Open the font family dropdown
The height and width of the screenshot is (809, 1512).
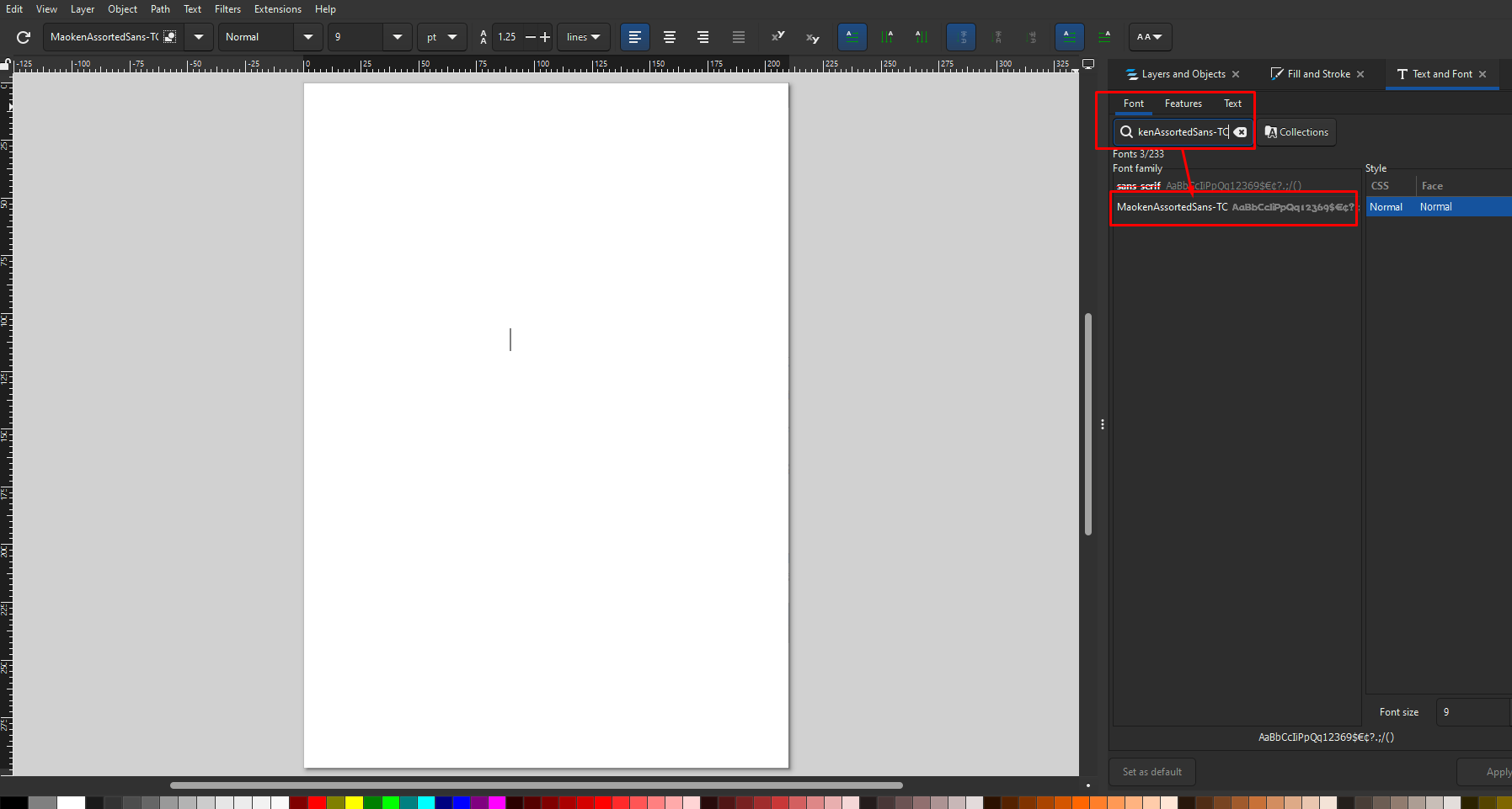tap(199, 37)
